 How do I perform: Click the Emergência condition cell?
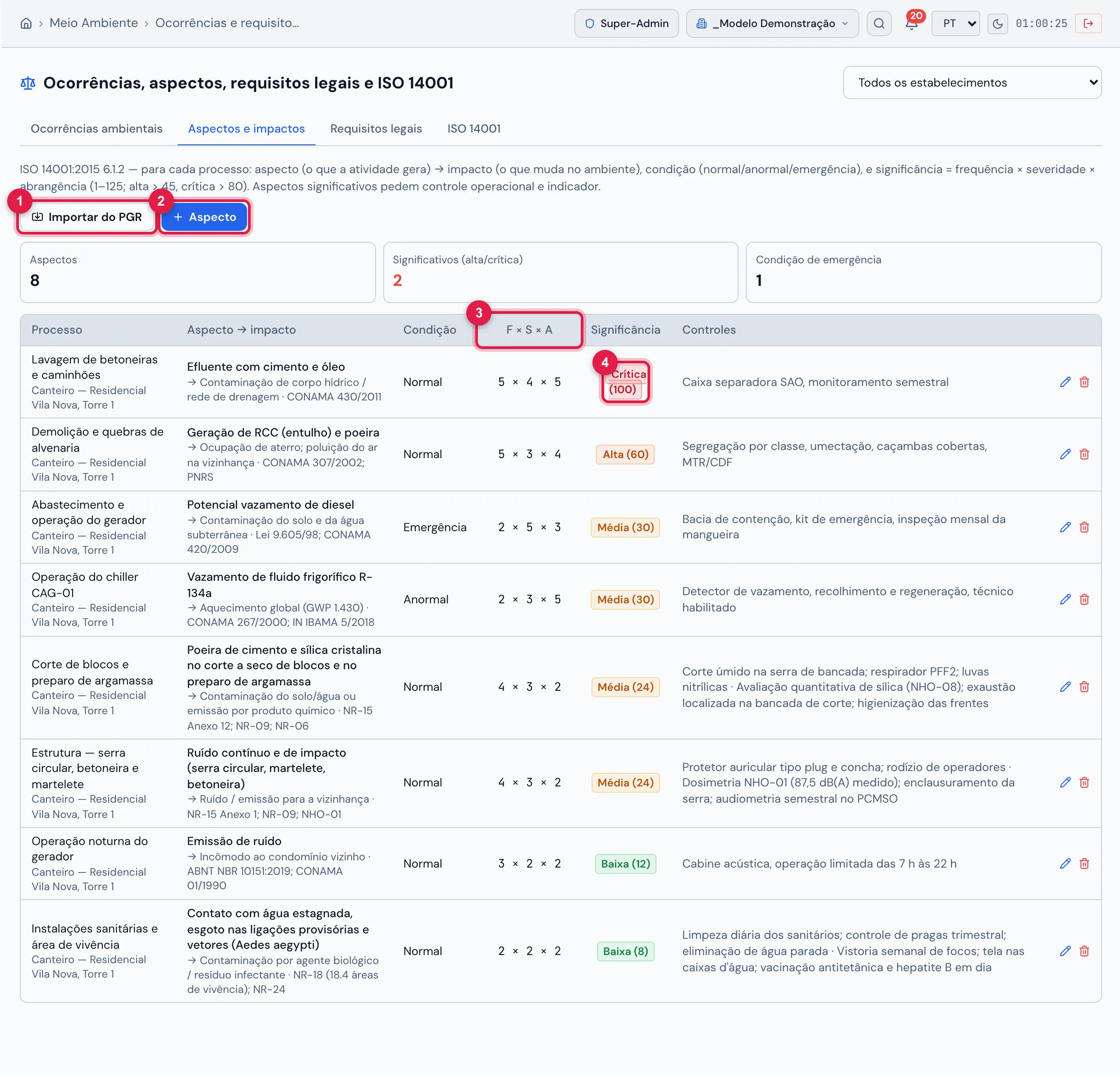coord(435,527)
